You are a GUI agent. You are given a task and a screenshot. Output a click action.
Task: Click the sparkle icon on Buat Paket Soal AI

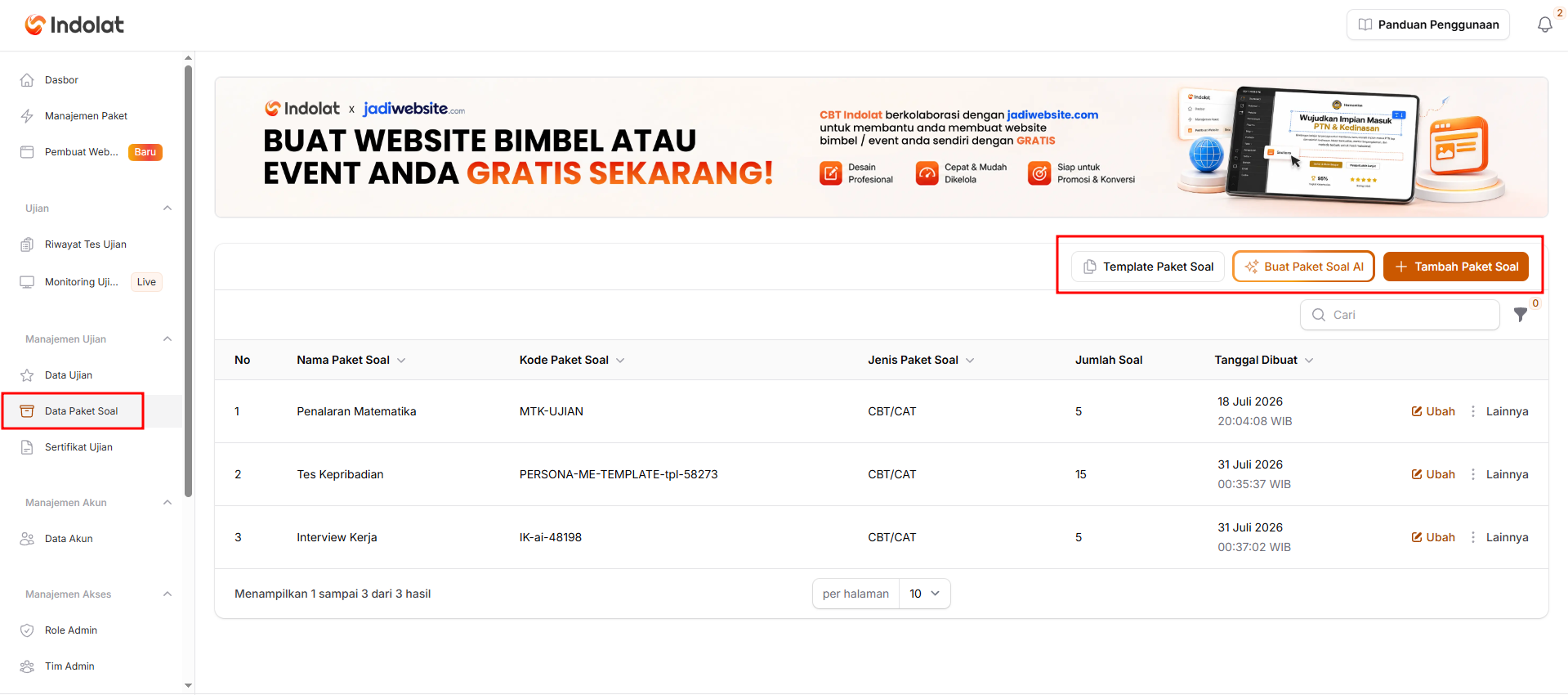[1252, 267]
